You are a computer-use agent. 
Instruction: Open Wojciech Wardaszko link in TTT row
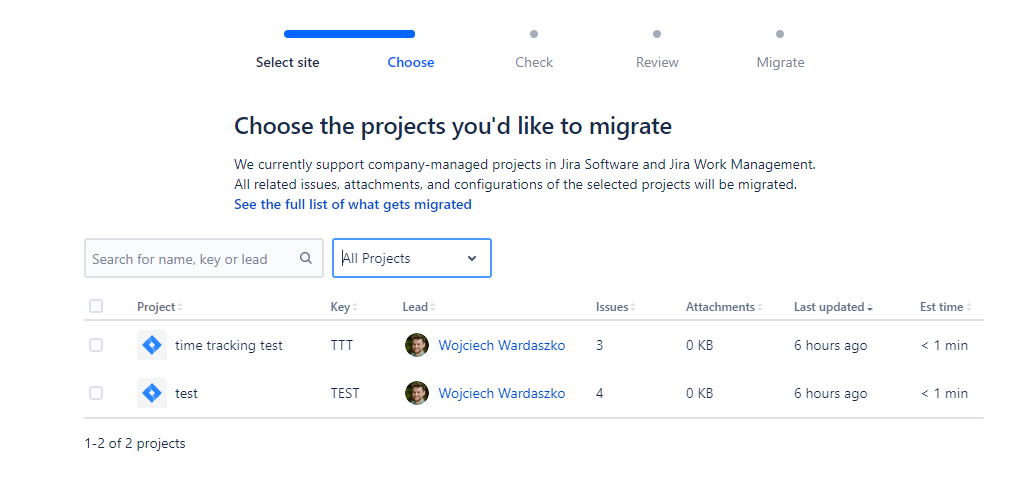(501, 345)
